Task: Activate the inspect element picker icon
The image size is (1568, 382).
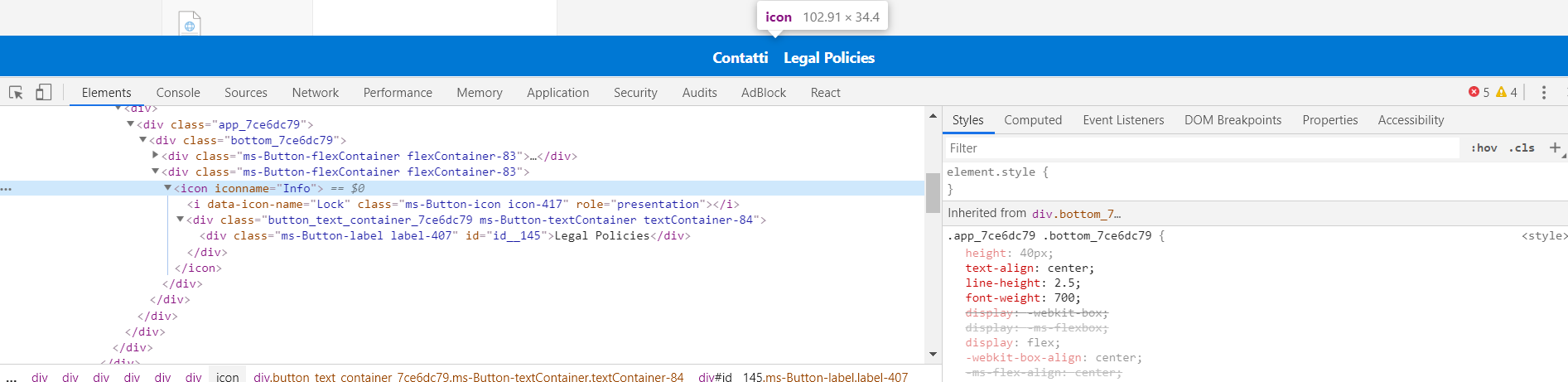Action: coord(16,92)
